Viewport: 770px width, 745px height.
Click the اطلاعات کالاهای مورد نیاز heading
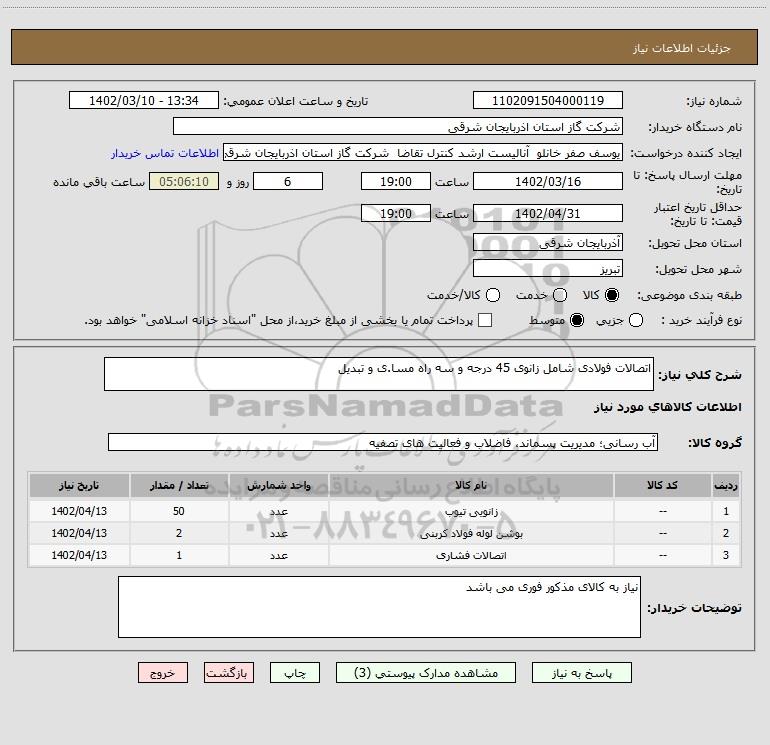668,407
